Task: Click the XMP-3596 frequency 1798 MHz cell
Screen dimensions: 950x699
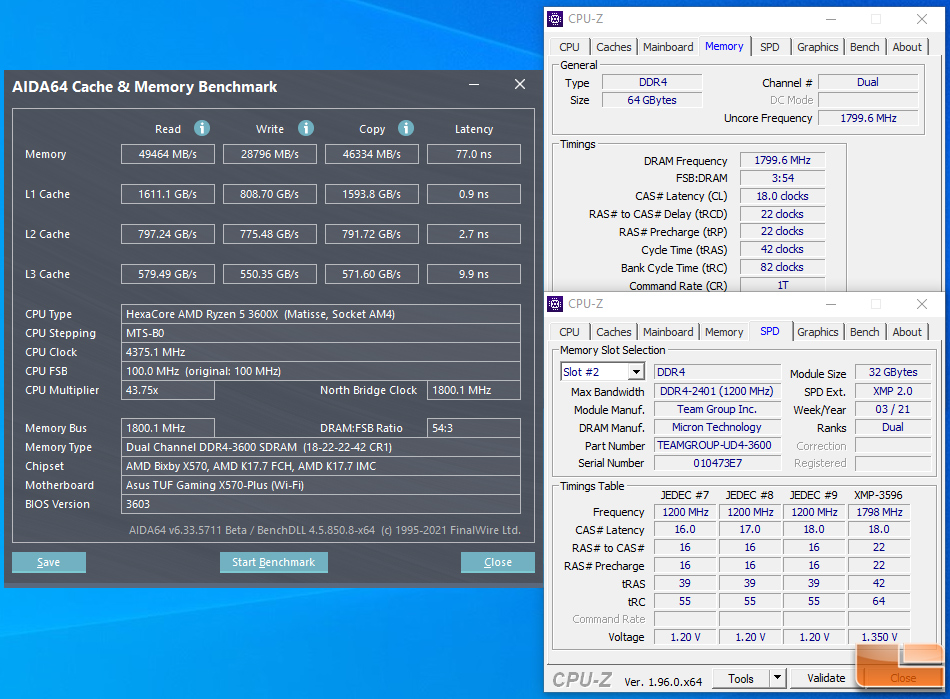Action: pyautogui.click(x=879, y=512)
